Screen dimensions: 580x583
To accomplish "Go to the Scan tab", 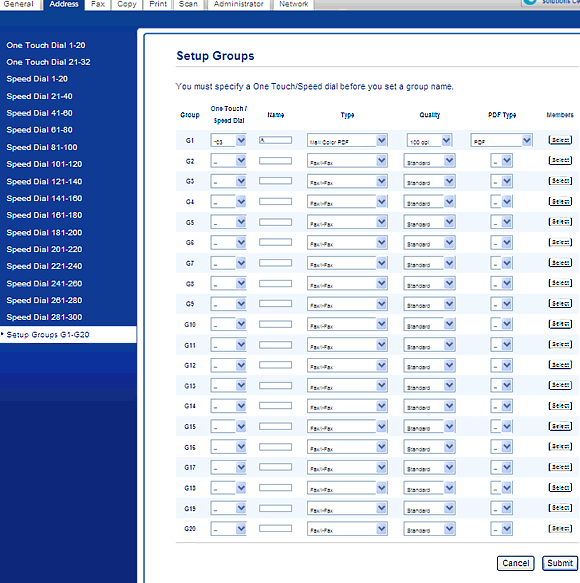I will pyautogui.click(x=188, y=4).
